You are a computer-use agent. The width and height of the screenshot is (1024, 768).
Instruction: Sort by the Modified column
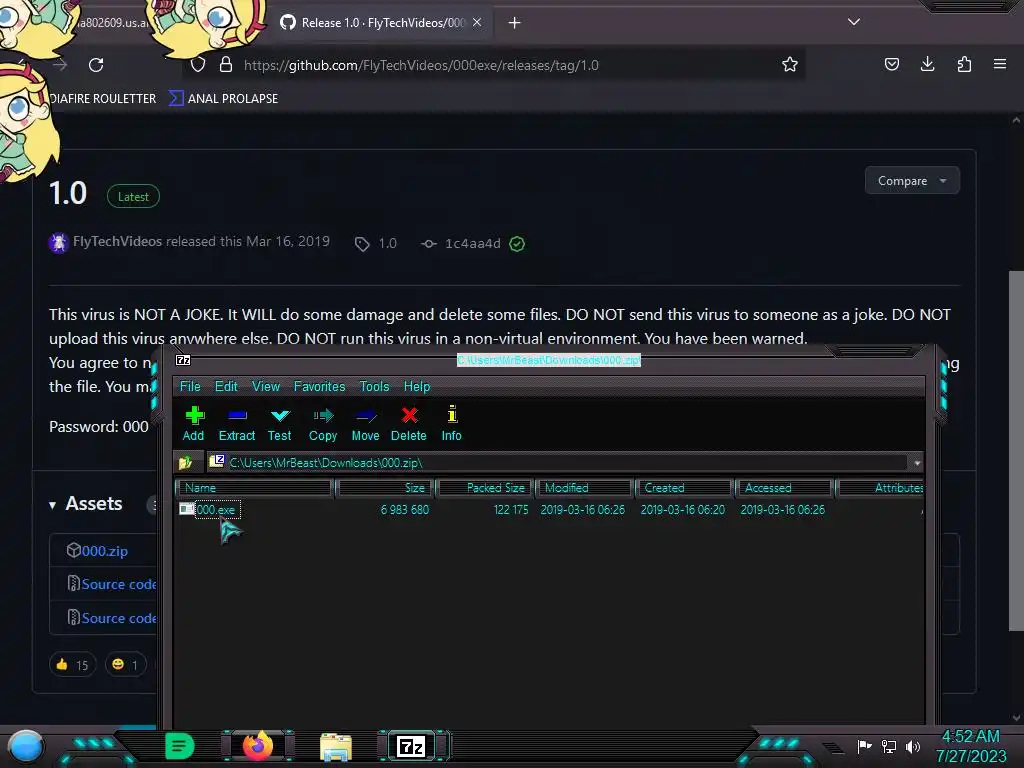[x=584, y=488]
